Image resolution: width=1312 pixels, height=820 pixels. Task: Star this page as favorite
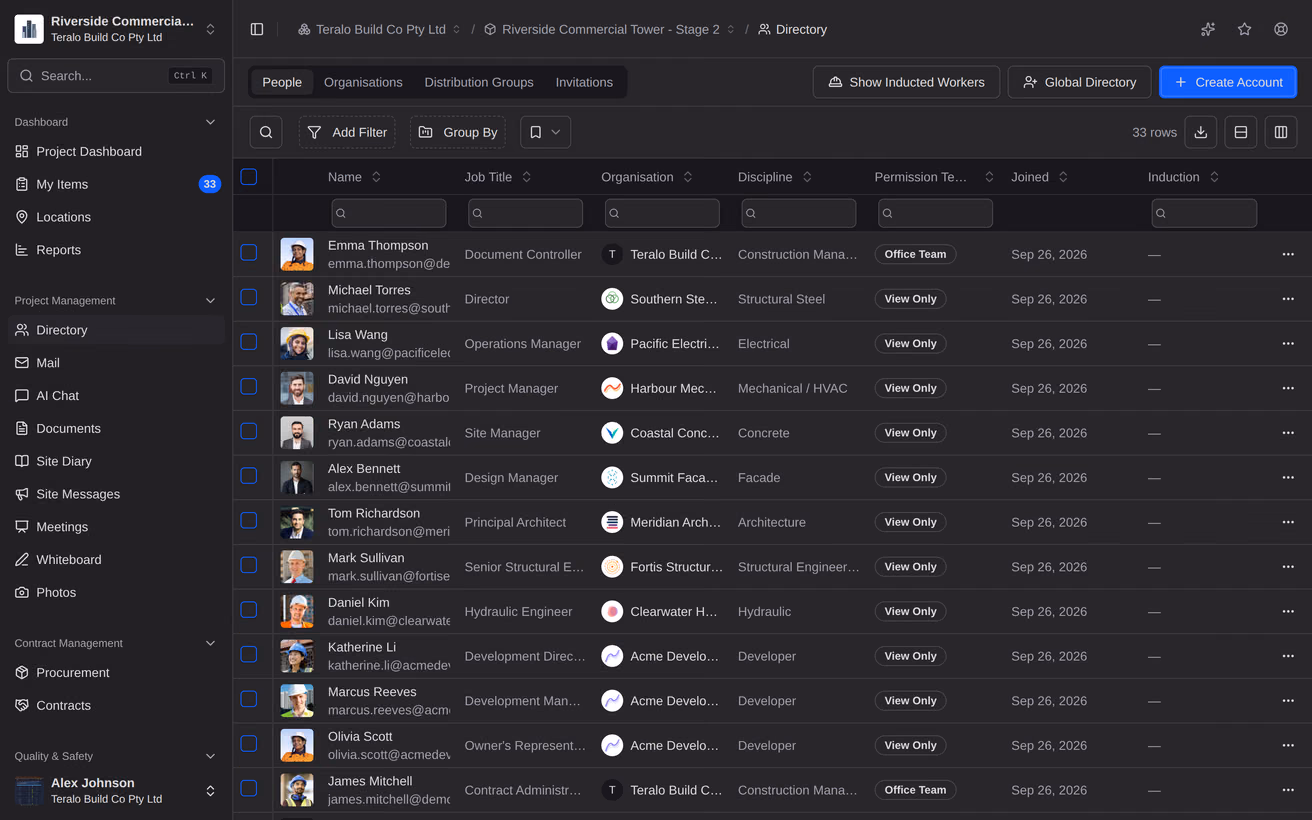click(1244, 30)
